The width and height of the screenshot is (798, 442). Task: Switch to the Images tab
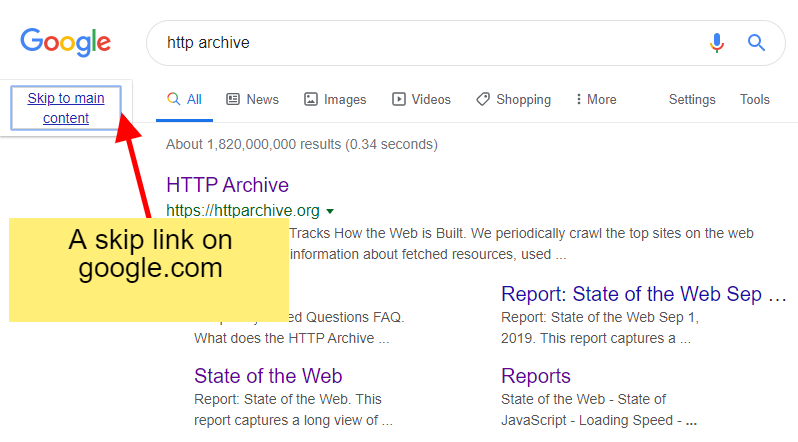coord(335,99)
